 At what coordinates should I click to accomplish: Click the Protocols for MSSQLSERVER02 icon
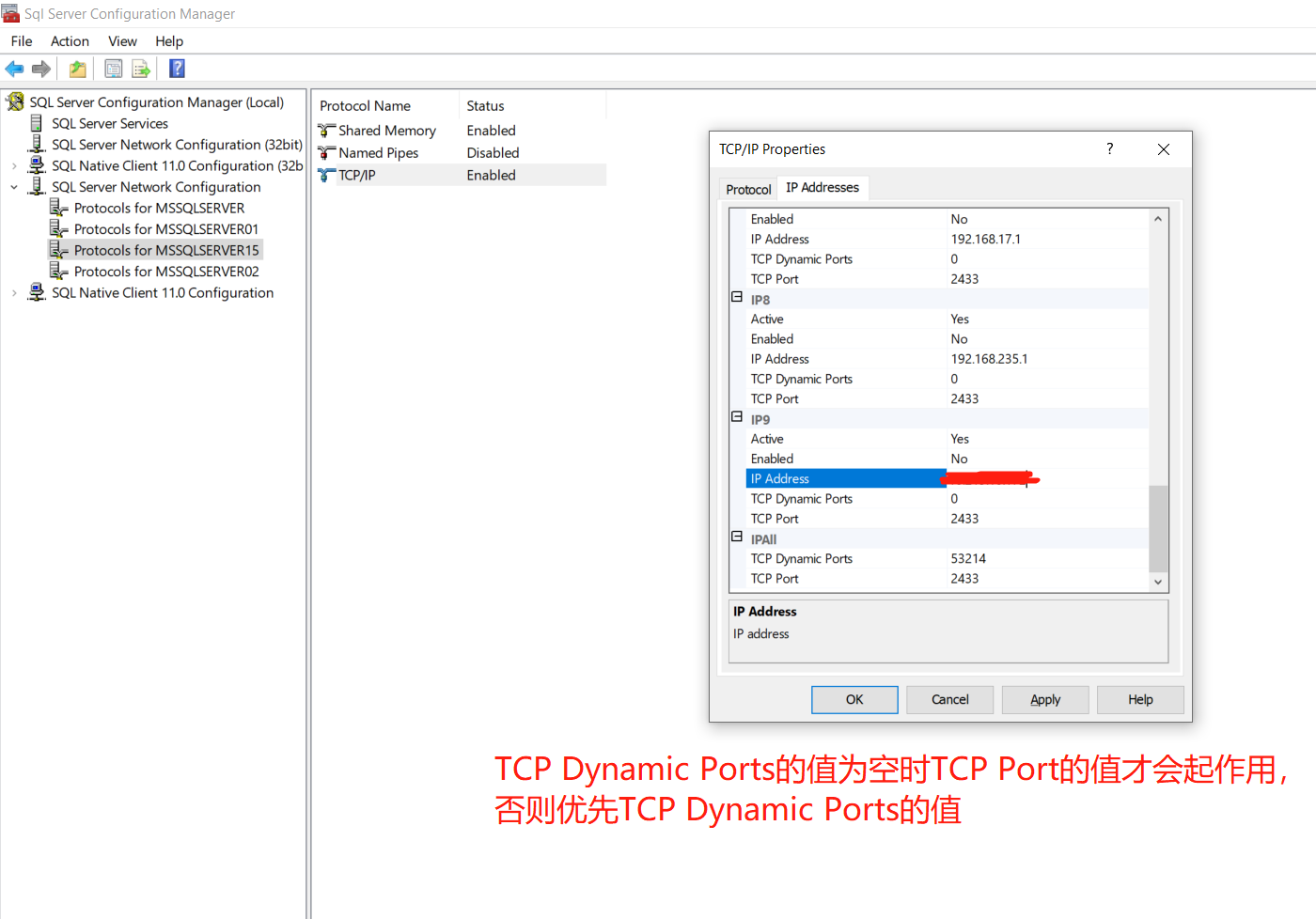pos(59,272)
